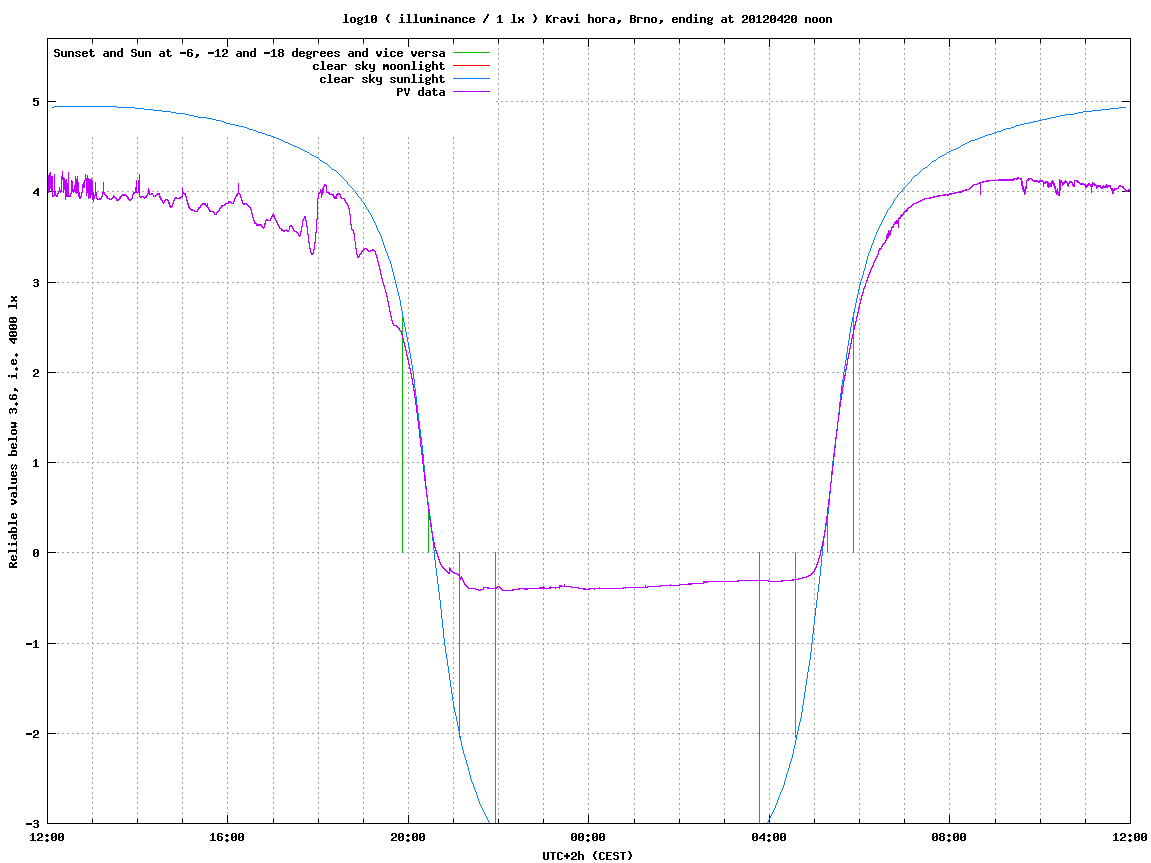Click the red moonlight legend line sample
The image size is (1151, 863).
coord(471,66)
